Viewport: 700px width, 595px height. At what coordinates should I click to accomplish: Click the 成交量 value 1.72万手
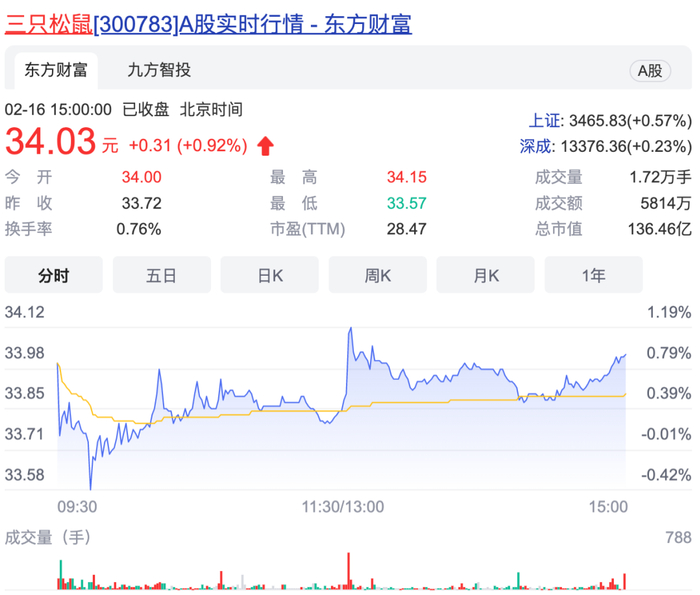pos(660,177)
